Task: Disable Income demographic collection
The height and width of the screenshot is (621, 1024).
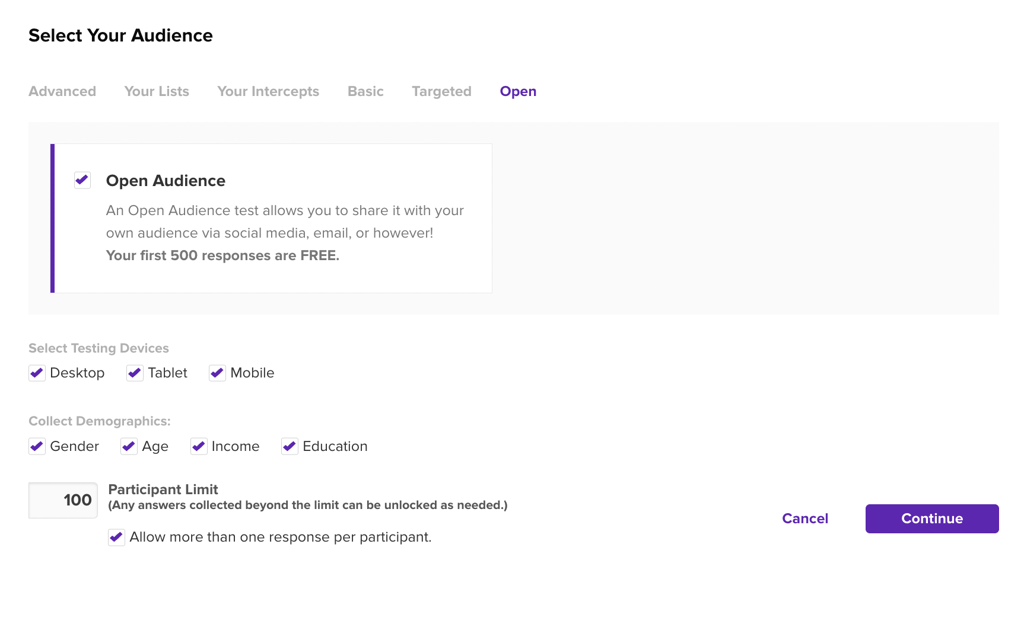Action: 199,446
